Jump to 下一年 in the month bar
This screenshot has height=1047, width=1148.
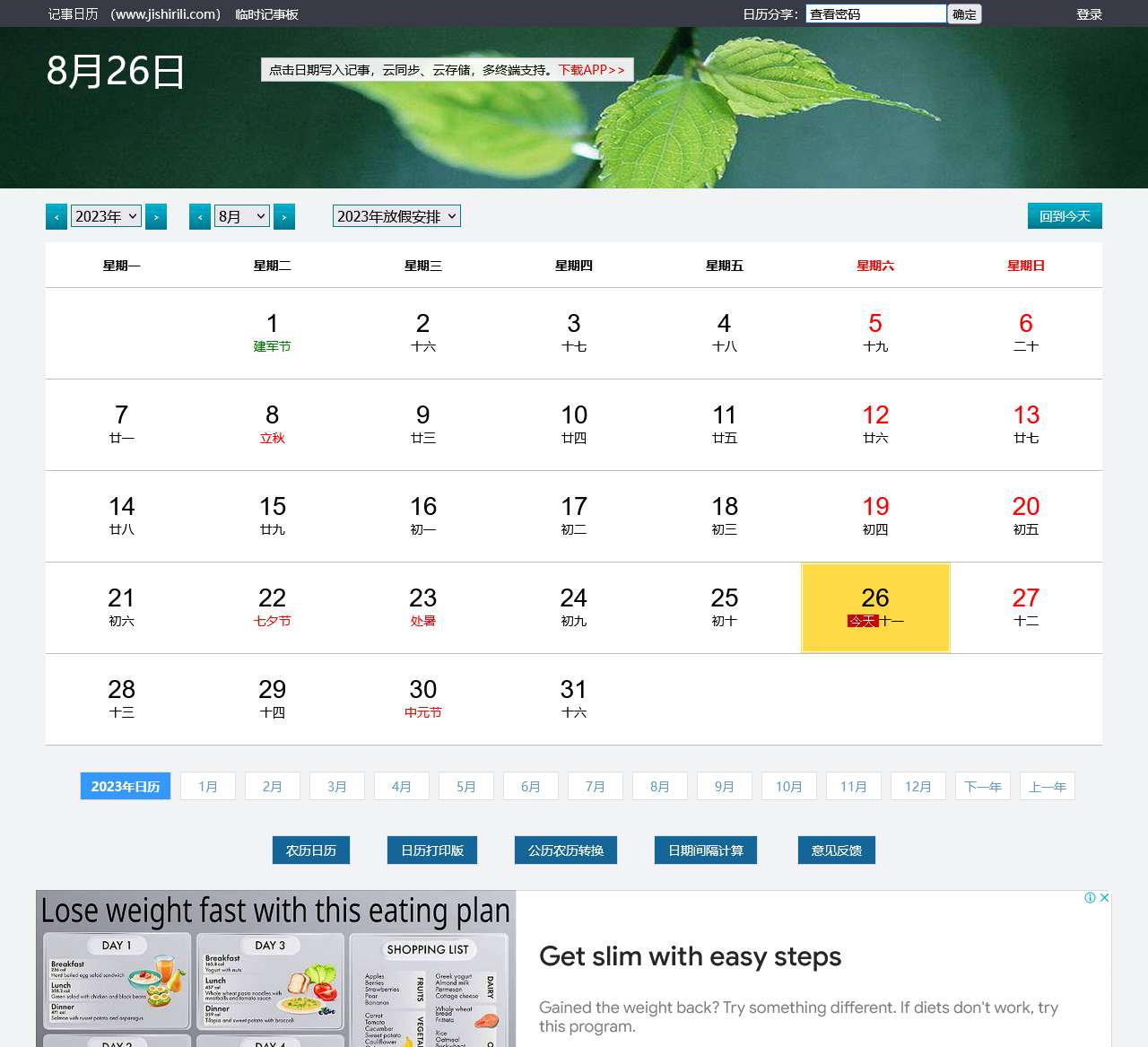coord(983,786)
